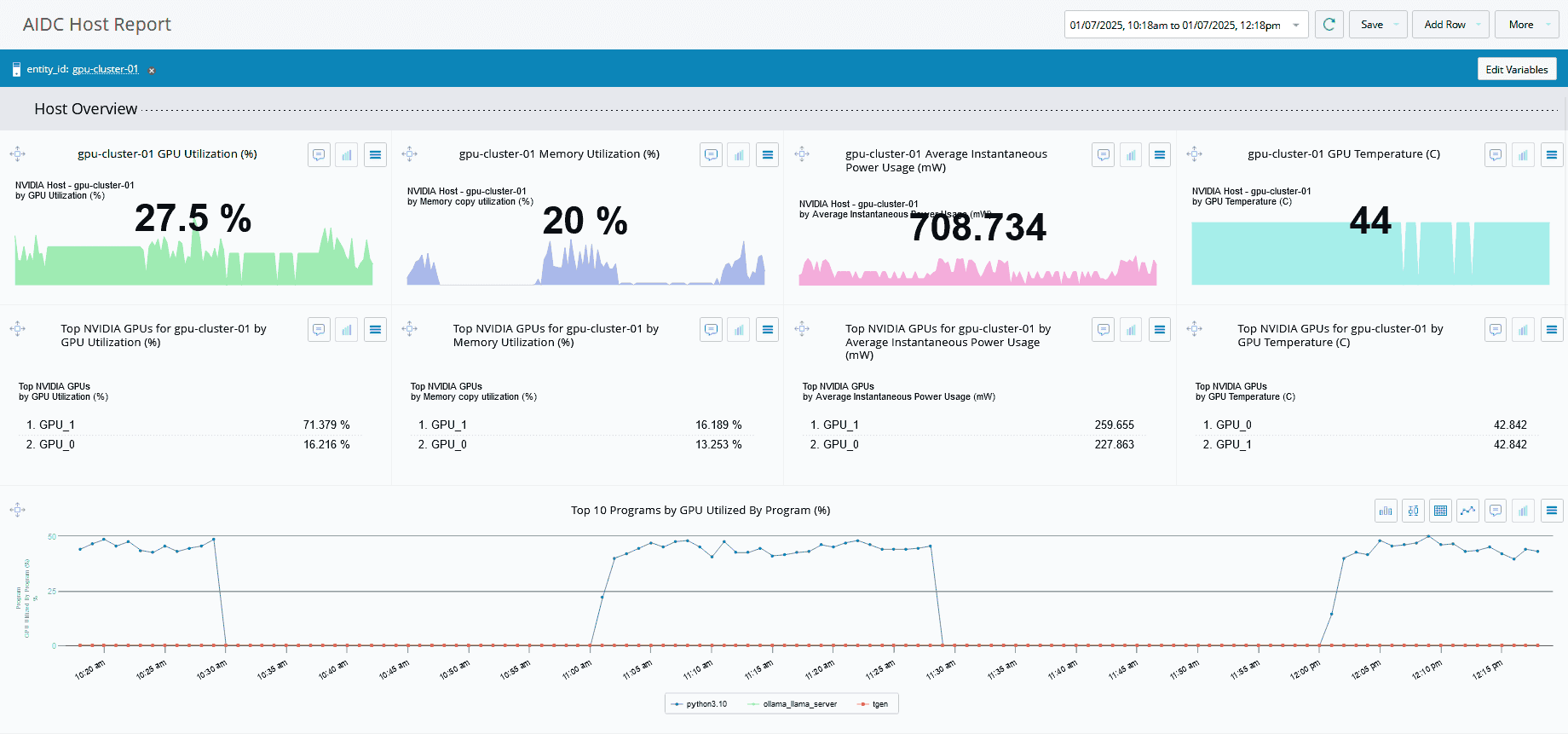Select the 227.863 GPU_0 power value
The image size is (1568, 734).
1114,444
